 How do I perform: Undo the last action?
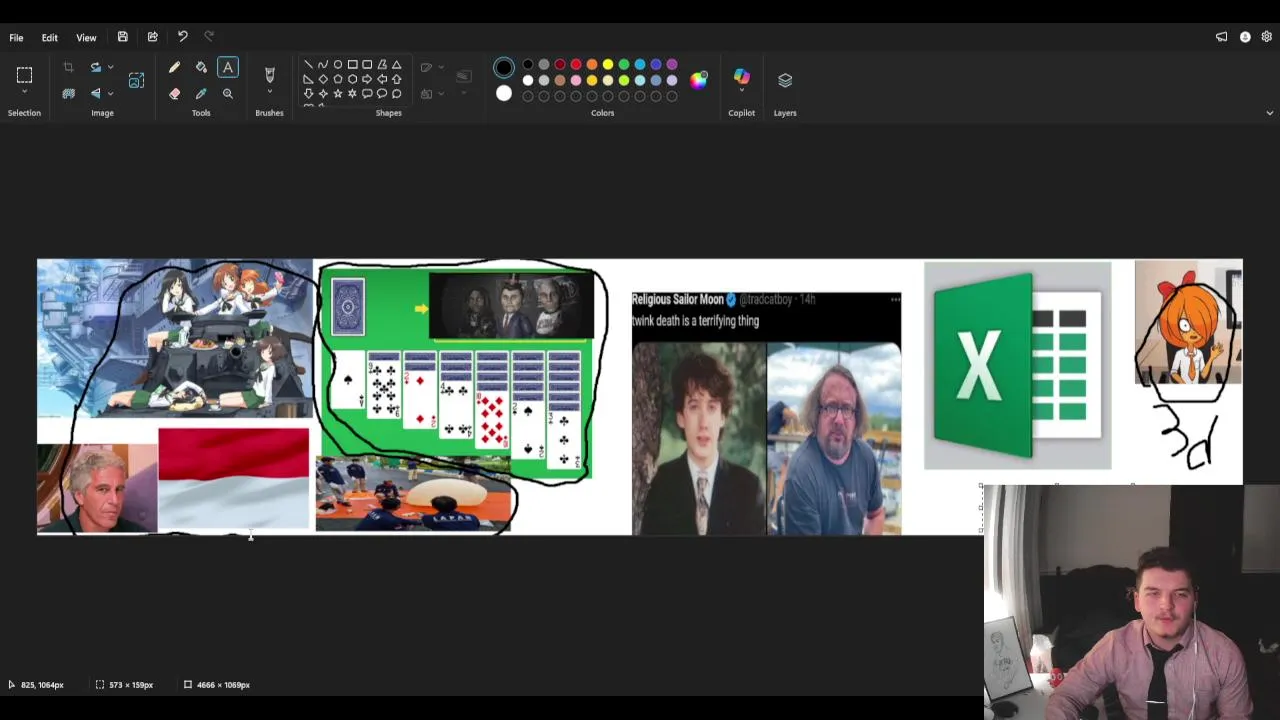point(182,37)
